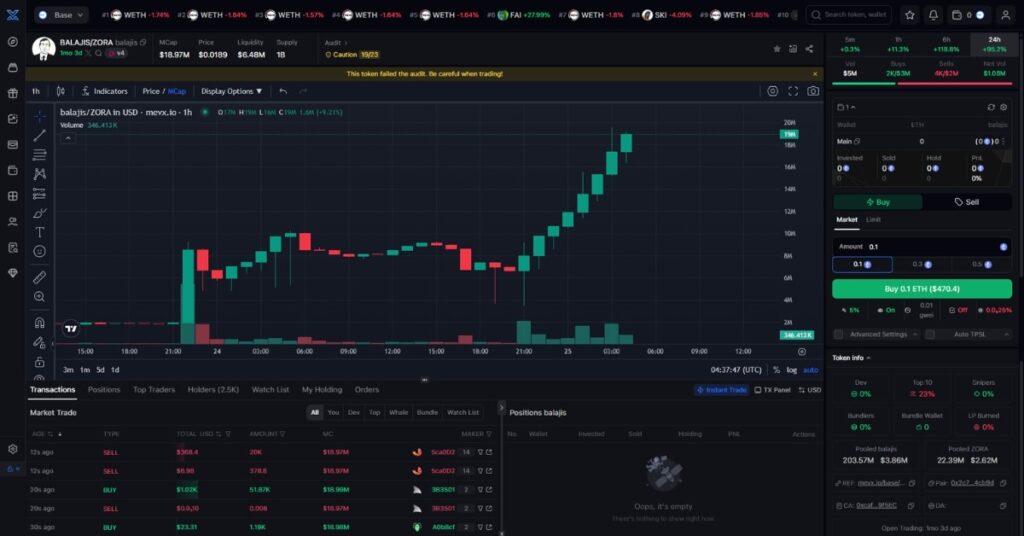Image resolution: width=1024 pixels, height=536 pixels.
Task: Switch to the Orders tab
Action: 366,390
